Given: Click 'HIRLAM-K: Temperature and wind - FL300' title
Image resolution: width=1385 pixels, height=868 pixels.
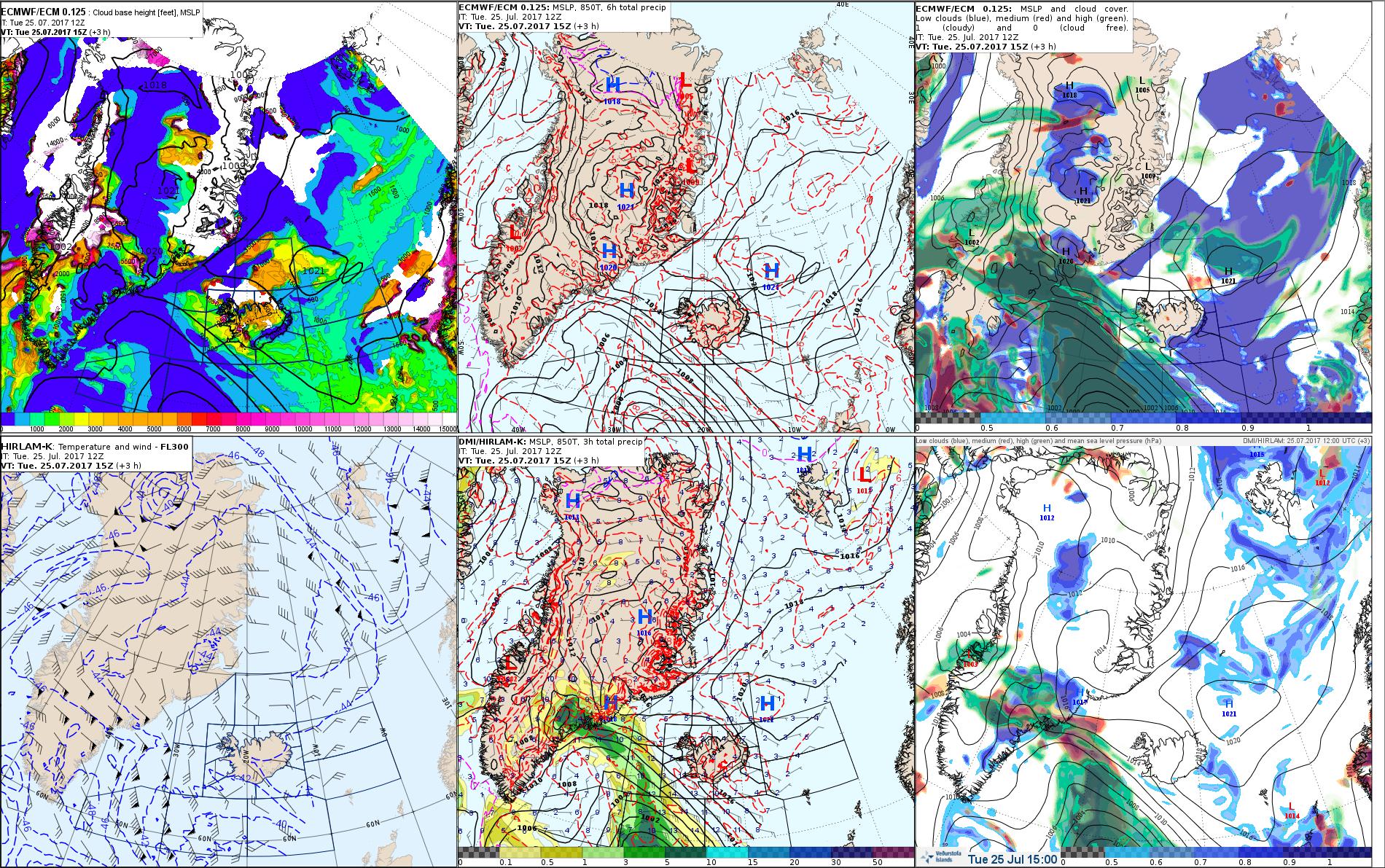Looking at the screenshot, I should [95, 446].
